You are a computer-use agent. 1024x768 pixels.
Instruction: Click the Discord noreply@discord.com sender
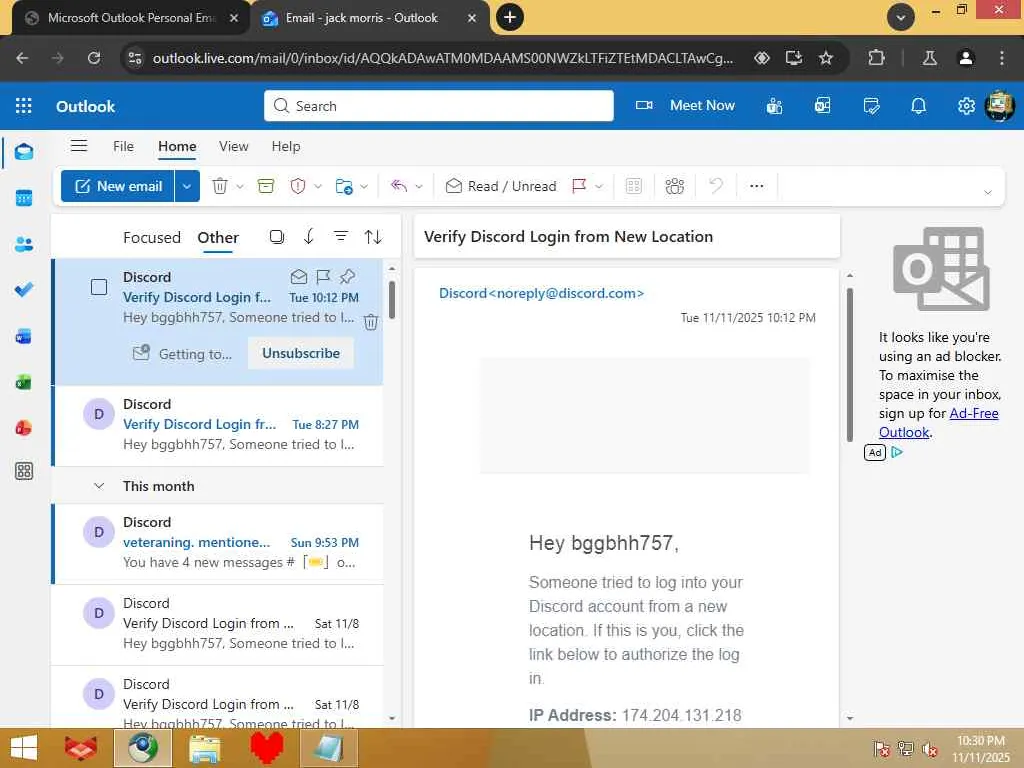tap(541, 293)
